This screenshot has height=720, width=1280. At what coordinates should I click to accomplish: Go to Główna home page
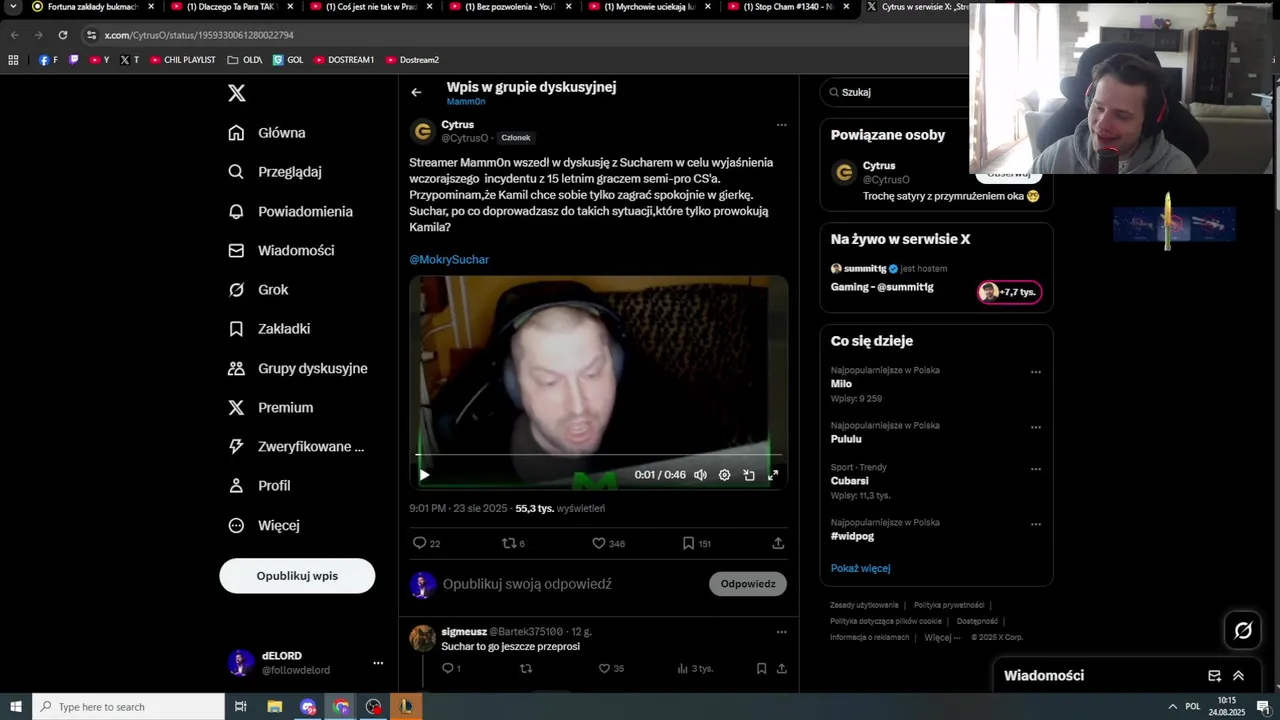(x=267, y=133)
